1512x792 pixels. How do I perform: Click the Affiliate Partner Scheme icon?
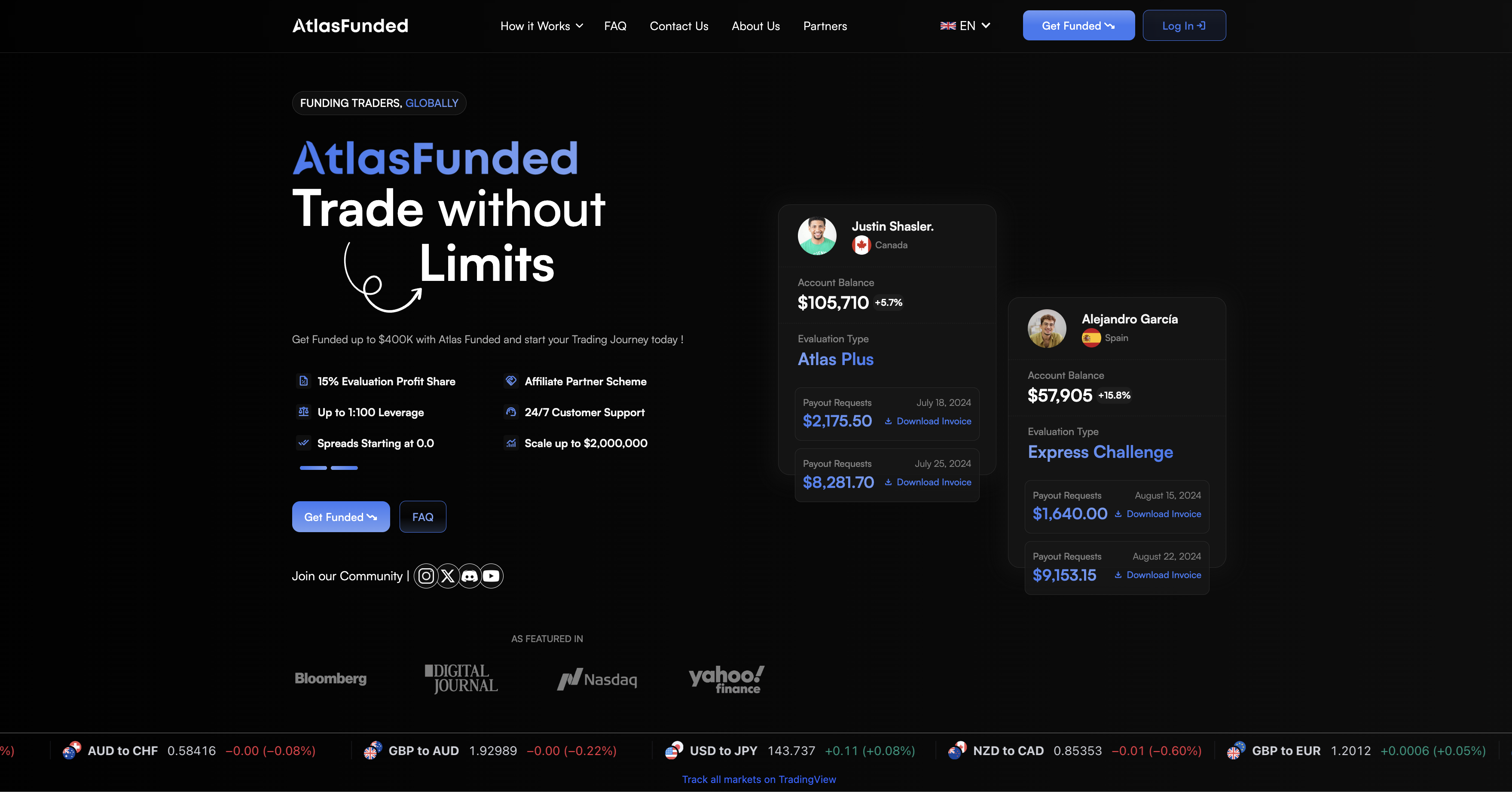(x=511, y=381)
